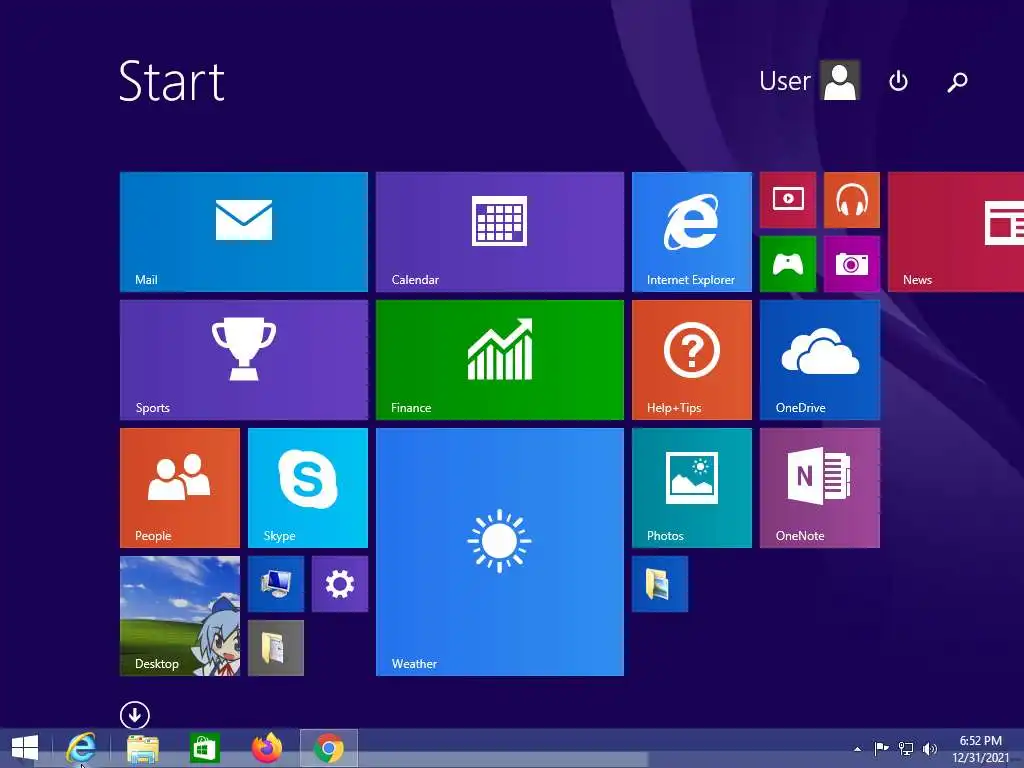Open the Desktop tile
This screenshot has width=1024, height=768.
tap(180, 616)
